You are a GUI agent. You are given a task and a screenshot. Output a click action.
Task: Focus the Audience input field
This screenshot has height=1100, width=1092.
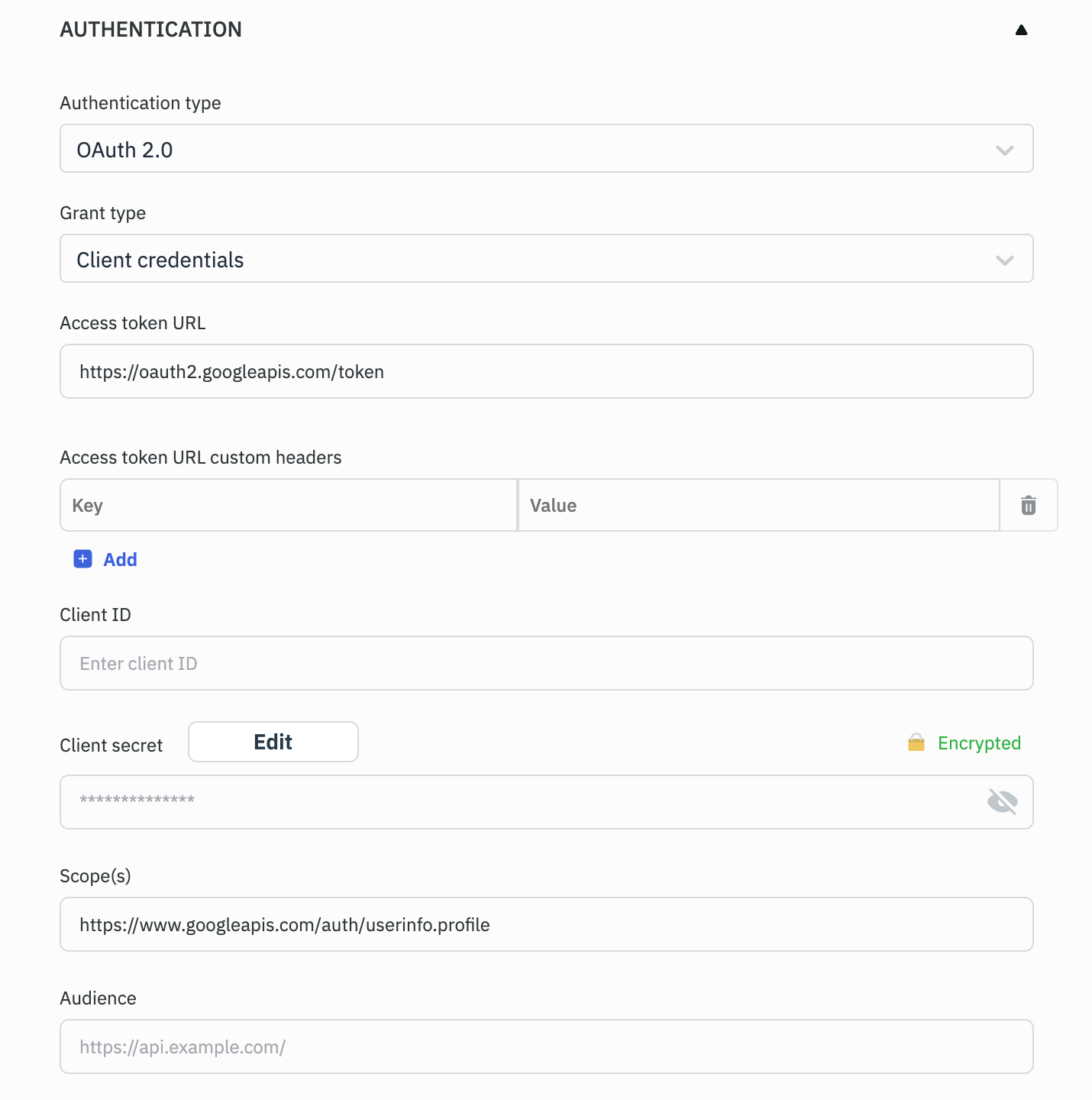546,1047
